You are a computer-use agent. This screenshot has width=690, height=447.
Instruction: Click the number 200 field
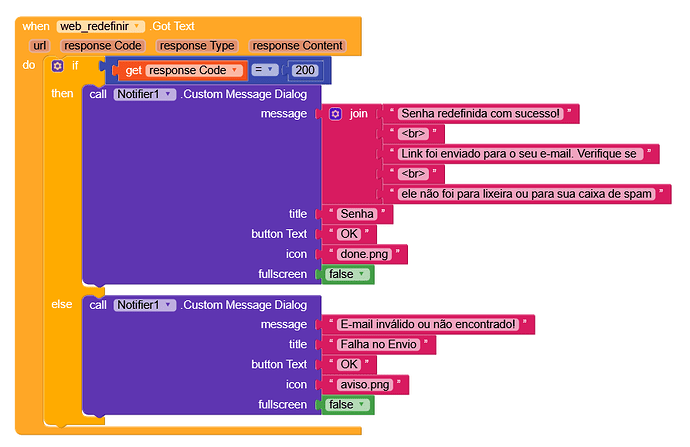305,70
